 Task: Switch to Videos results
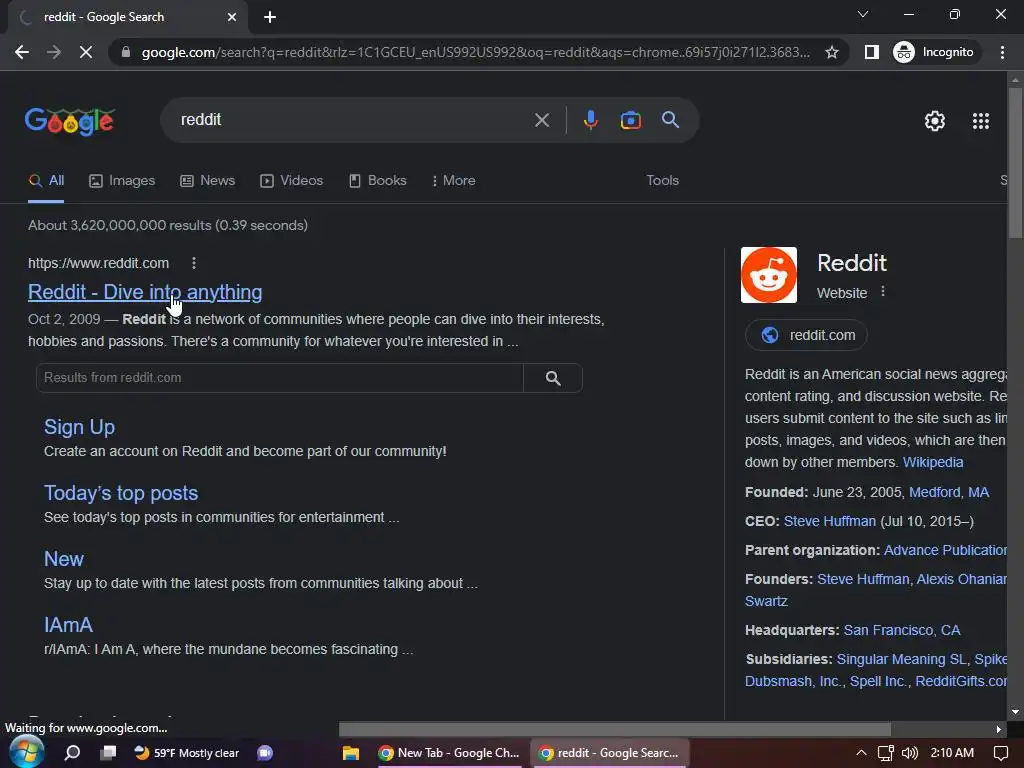point(291,181)
